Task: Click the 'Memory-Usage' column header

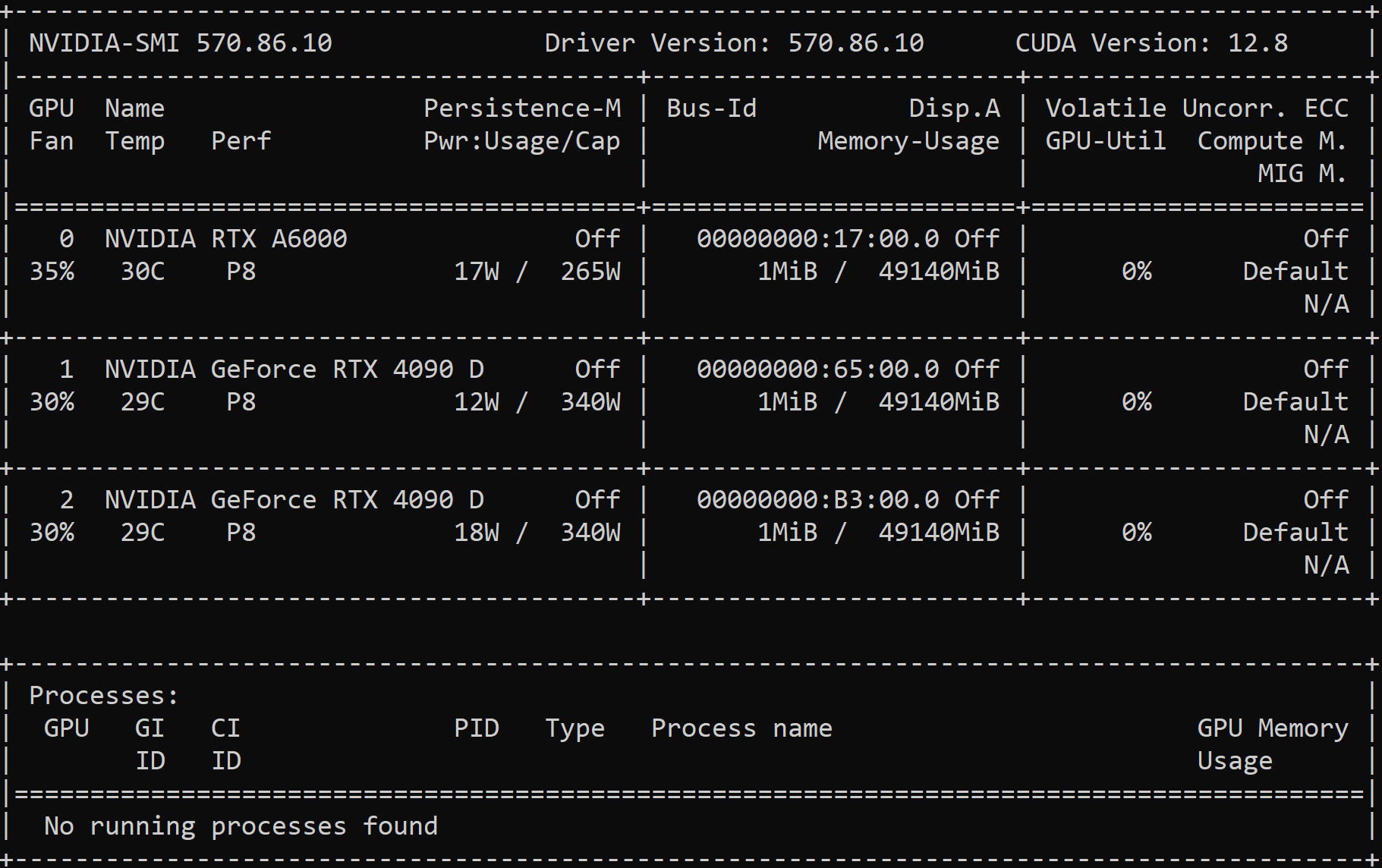Action: [909, 140]
